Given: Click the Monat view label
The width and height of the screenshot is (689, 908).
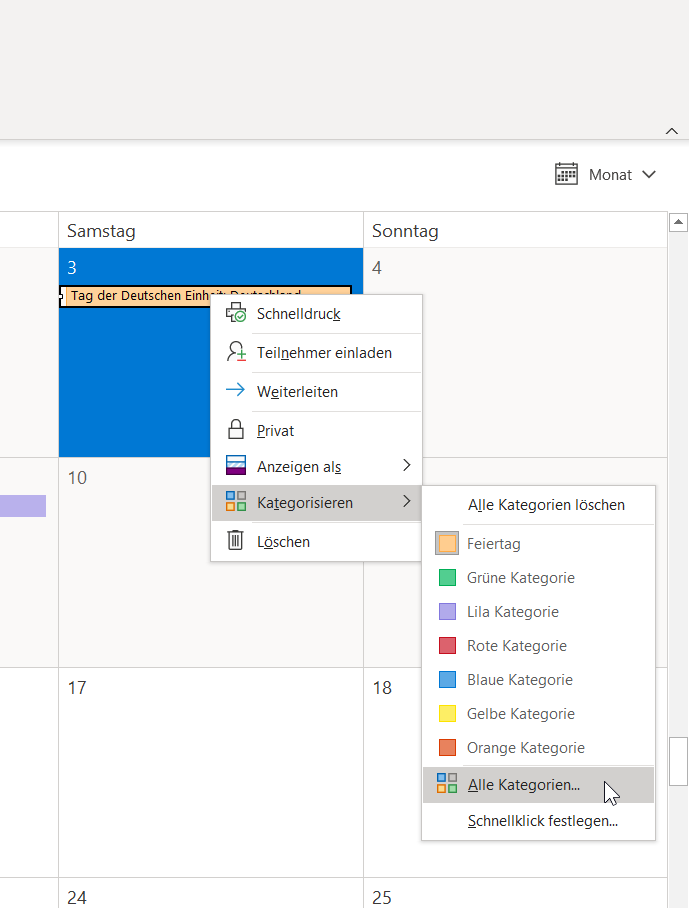Looking at the screenshot, I should click(x=610, y=175).
